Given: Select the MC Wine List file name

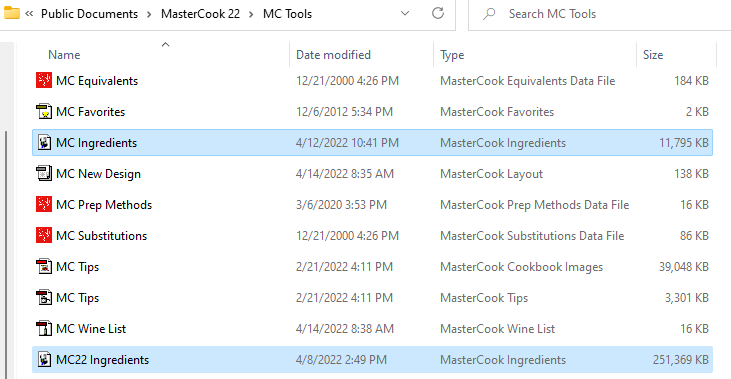Looking at the screenshot, I should [x=91, y=329].
